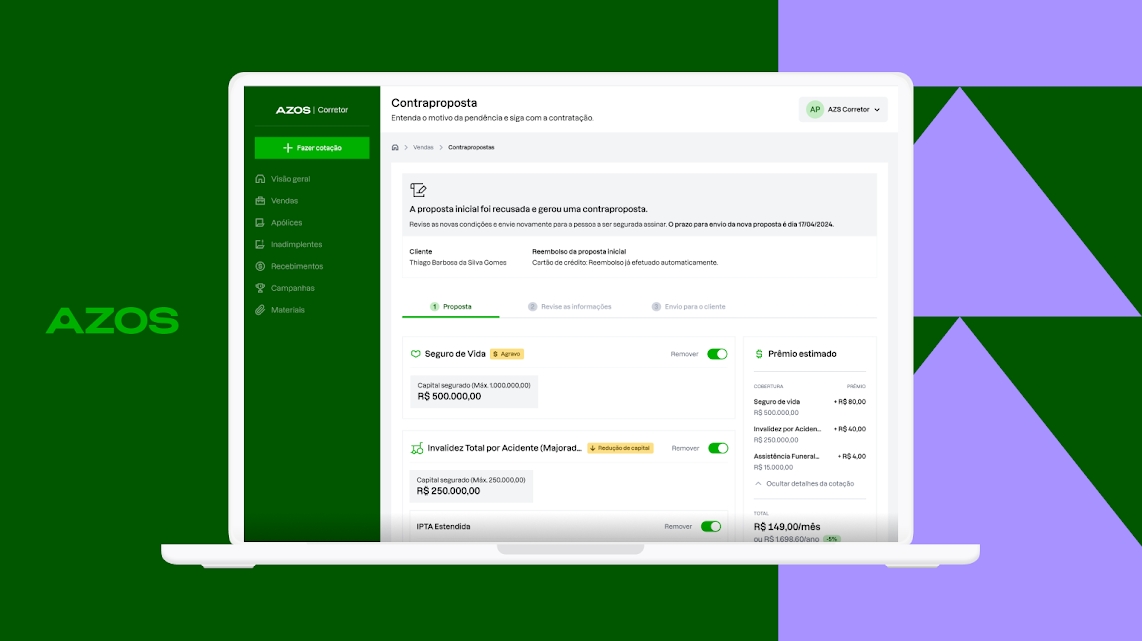Disable the IPTA Estendida toggle

click(711, 525)
